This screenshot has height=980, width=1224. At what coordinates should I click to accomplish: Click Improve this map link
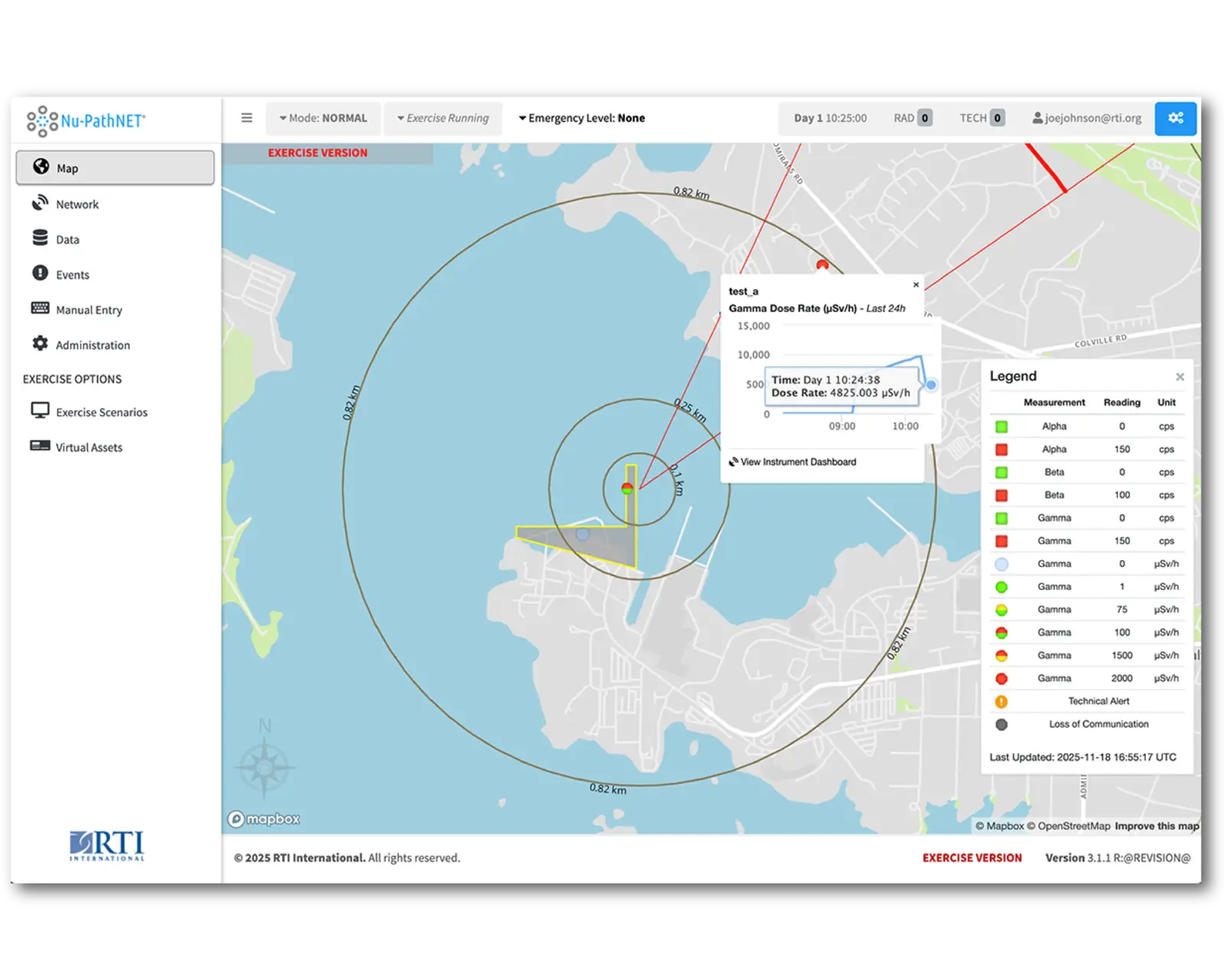tap(1157, 826)
